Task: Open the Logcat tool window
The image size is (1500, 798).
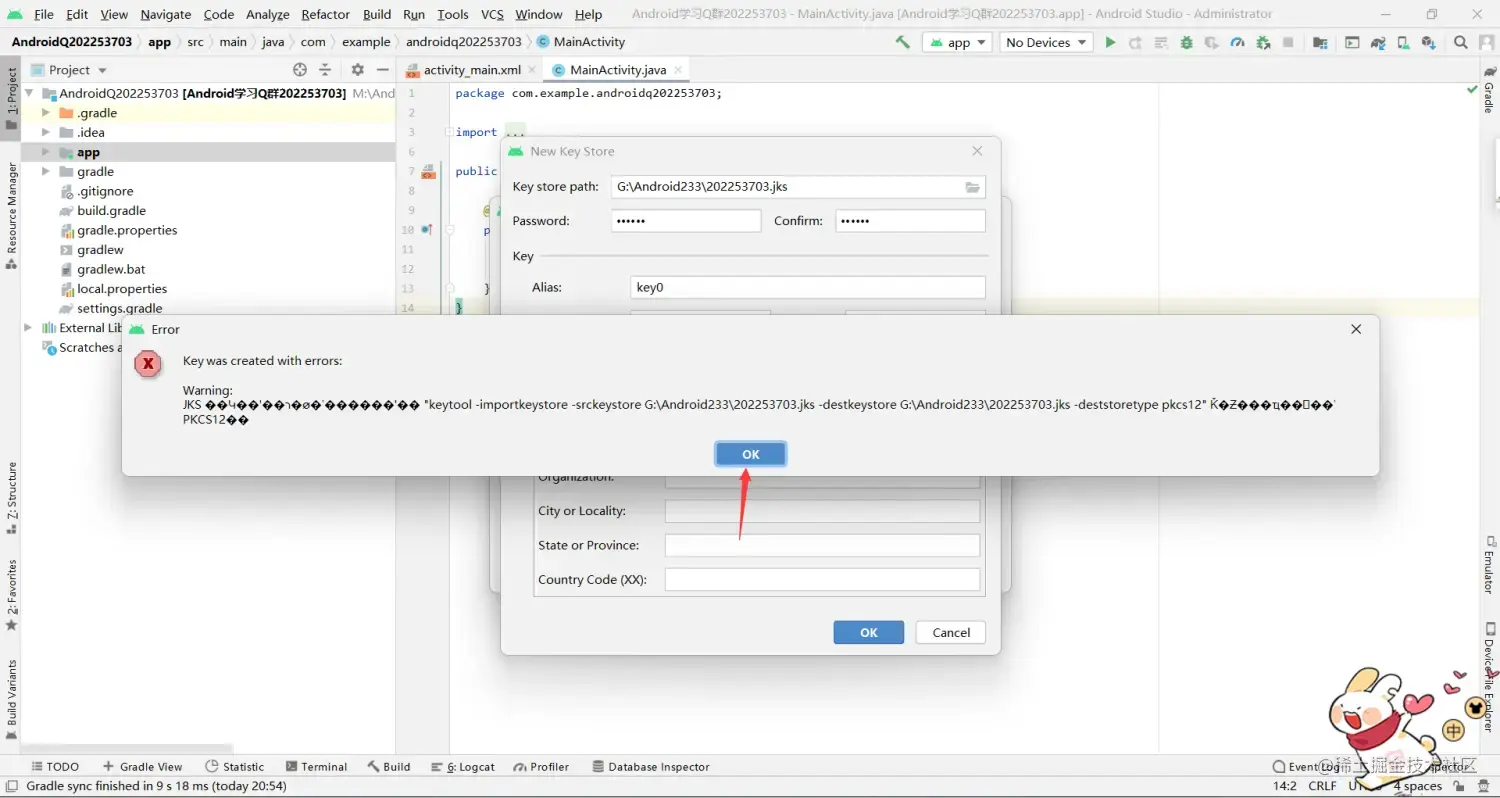Action: [x=463, y=767]
